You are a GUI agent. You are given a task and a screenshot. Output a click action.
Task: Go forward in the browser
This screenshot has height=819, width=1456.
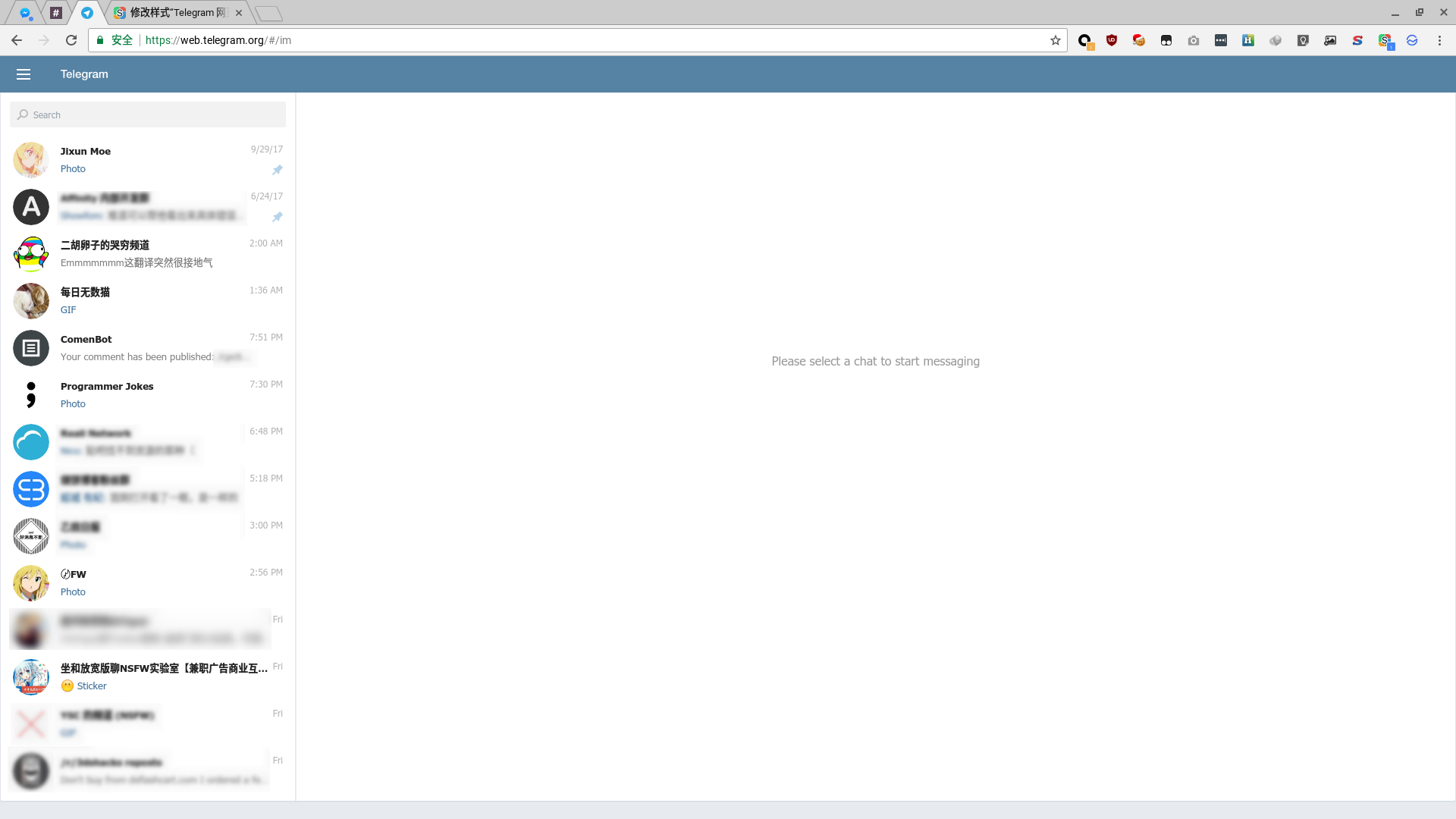[x=44, y=40]
